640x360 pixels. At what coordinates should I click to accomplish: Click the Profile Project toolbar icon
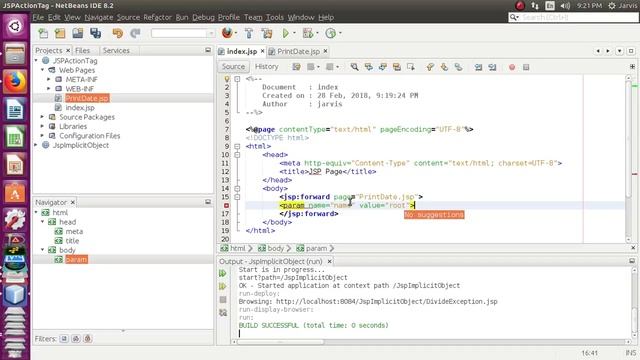tap(331, 33)
